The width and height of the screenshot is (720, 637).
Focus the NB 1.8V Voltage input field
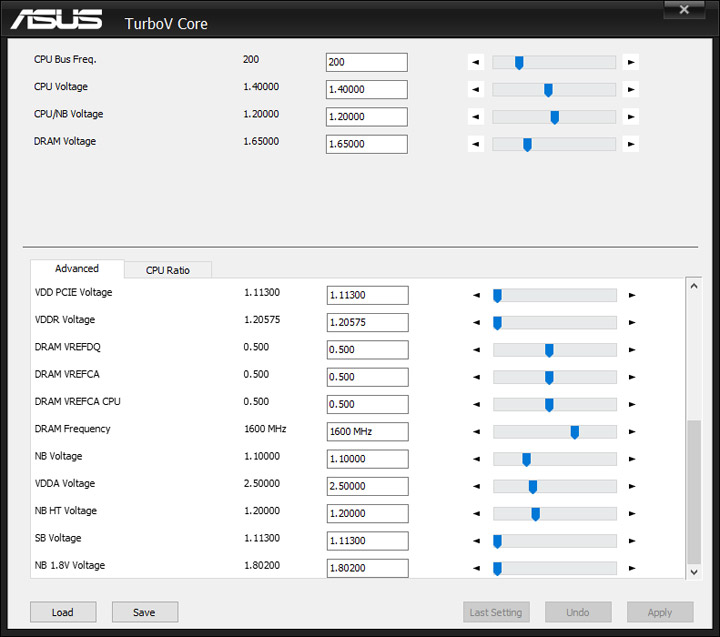[x=367, y=568]
